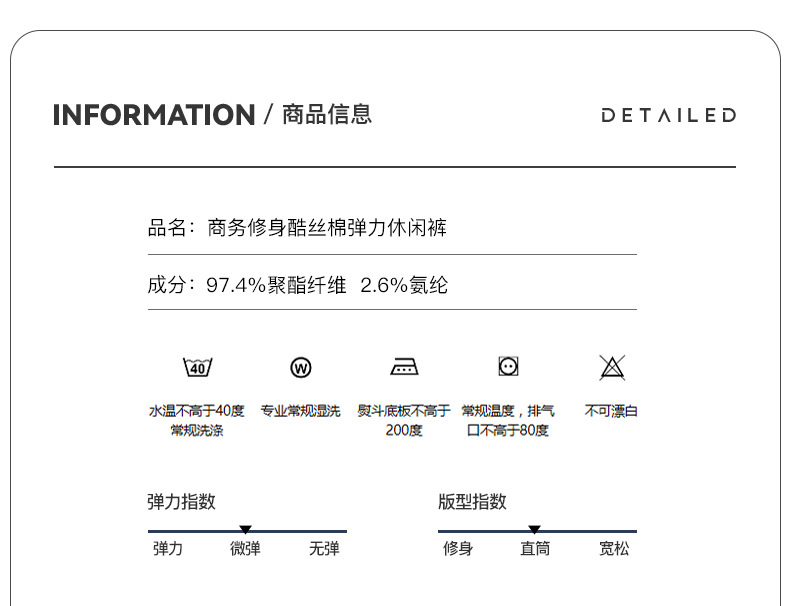Click the 水温不高于40度 常规洗涤 caption
Screen dimensions: 790x606
pyautogui.click(x=196, y=421)
